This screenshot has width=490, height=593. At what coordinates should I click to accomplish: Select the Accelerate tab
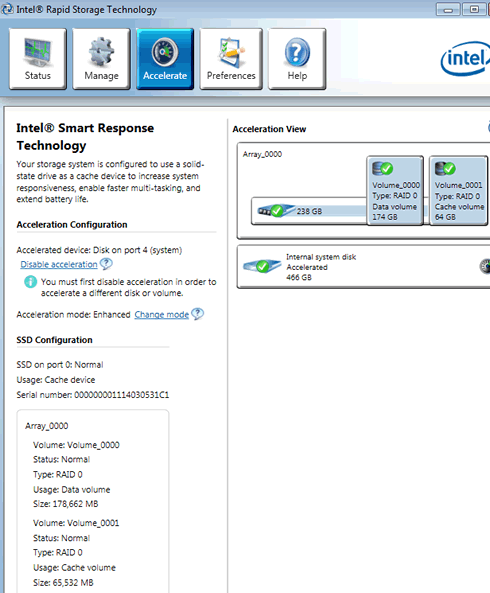click(165, 59)
